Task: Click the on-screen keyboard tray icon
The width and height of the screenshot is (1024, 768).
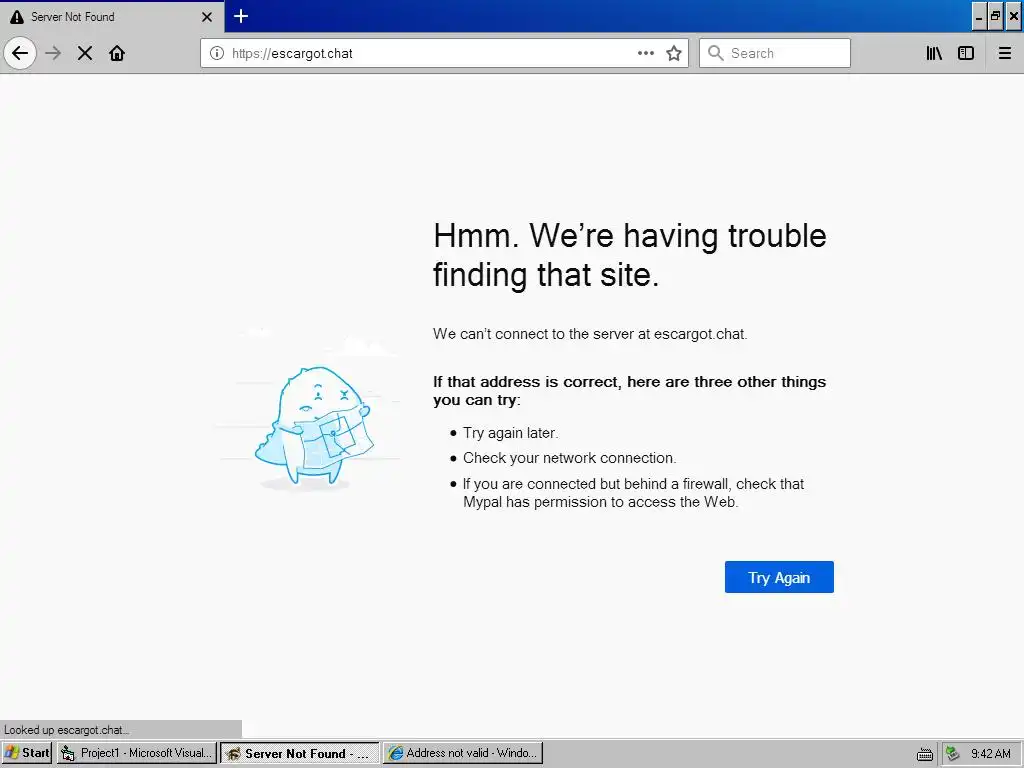Action: (925, 754)
